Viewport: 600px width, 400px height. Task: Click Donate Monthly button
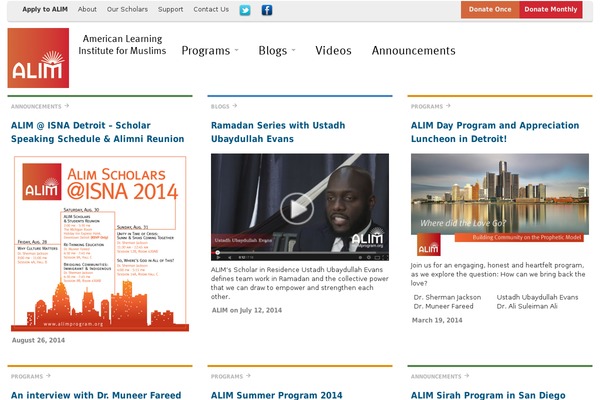pyautogui.click(x=551, y=10)
